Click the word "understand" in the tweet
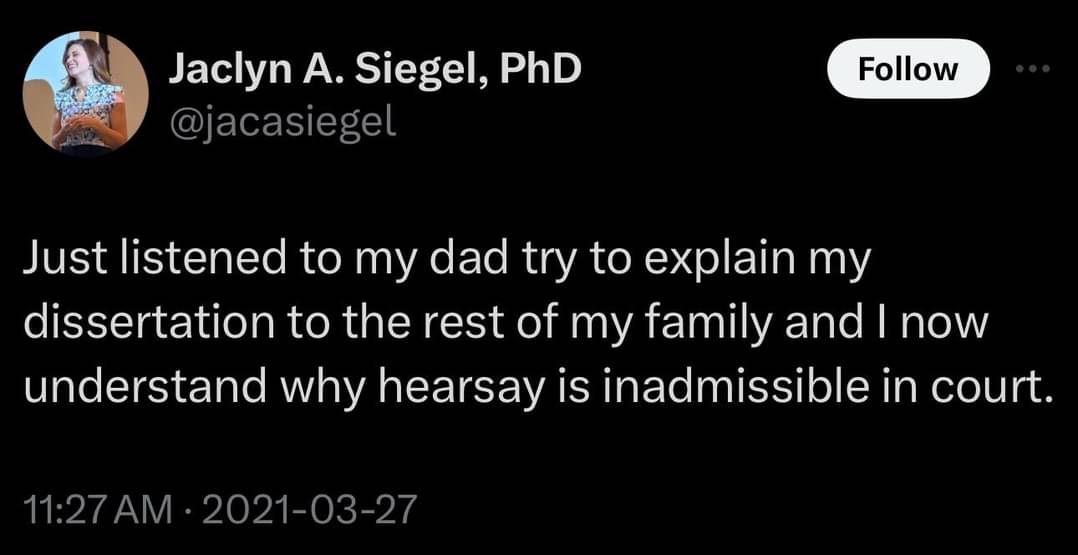1078x555 pixels. coord(144,389)
